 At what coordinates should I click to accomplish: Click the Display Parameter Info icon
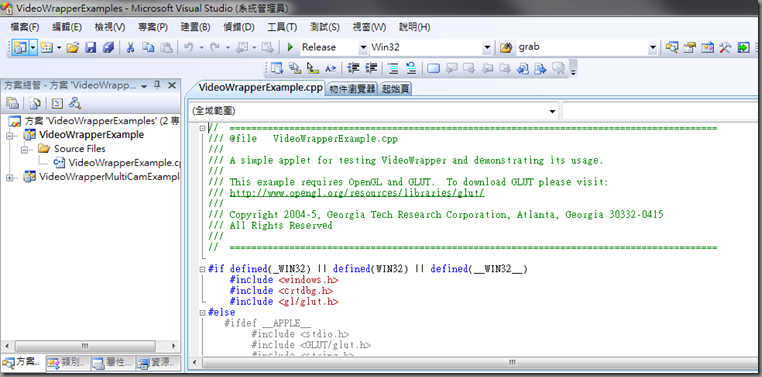click(x=294, y=69)
